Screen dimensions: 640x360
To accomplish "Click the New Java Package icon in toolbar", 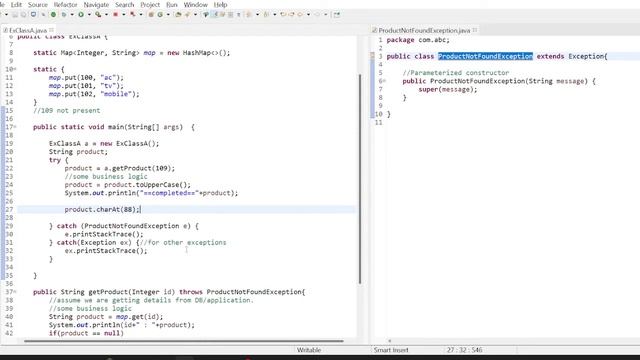I will (151, 15).
